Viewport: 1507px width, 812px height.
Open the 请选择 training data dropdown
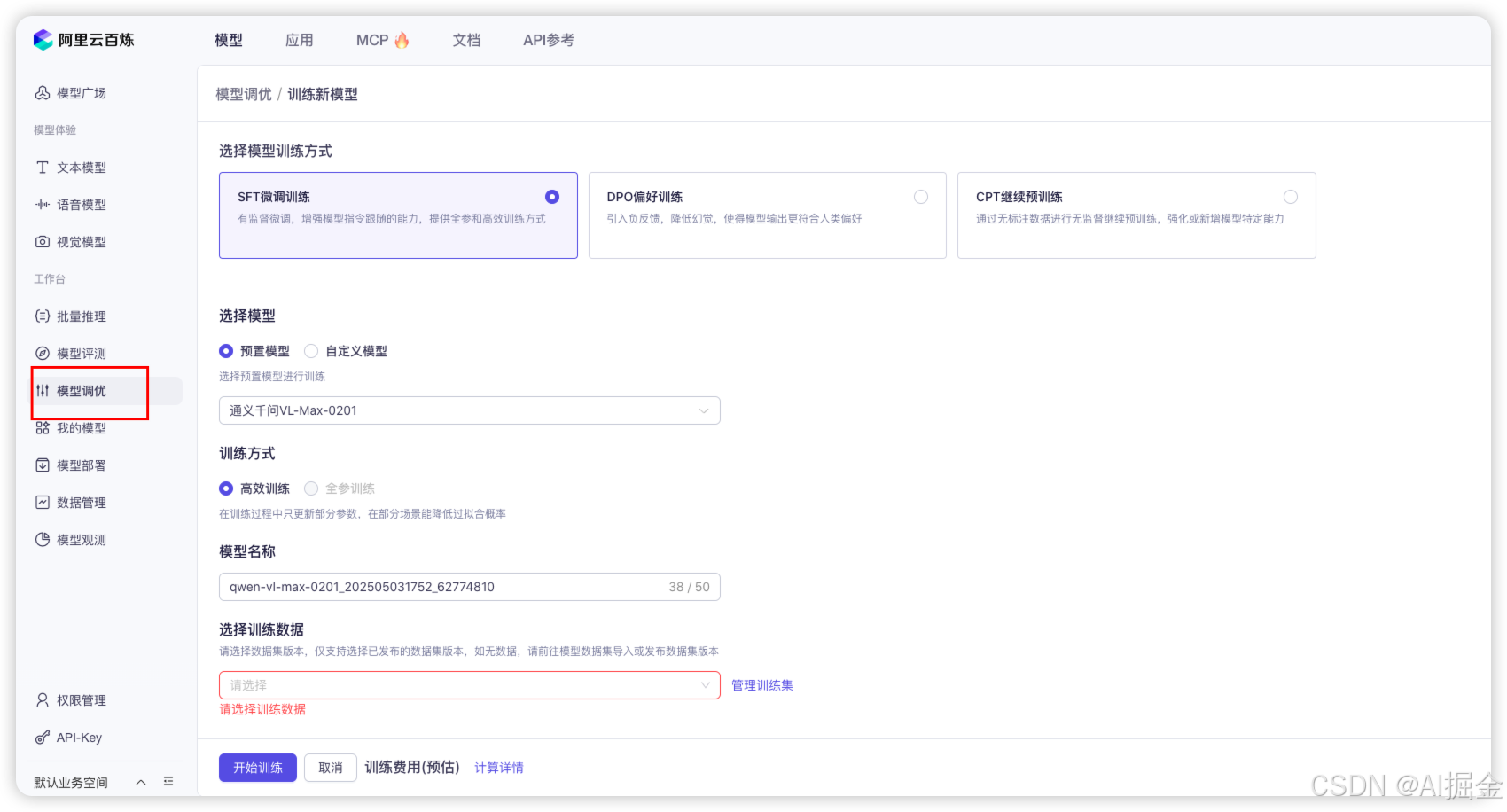(x=470, y=685)
